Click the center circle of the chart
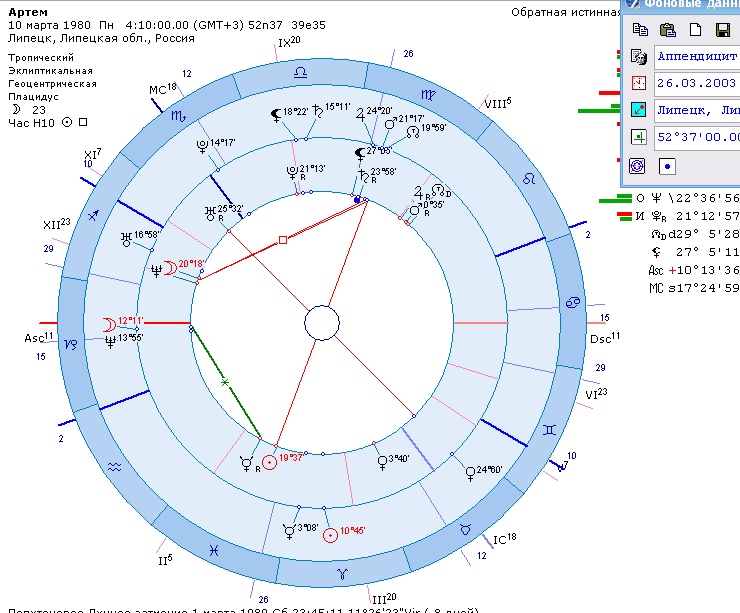 (x=323, y=324)
